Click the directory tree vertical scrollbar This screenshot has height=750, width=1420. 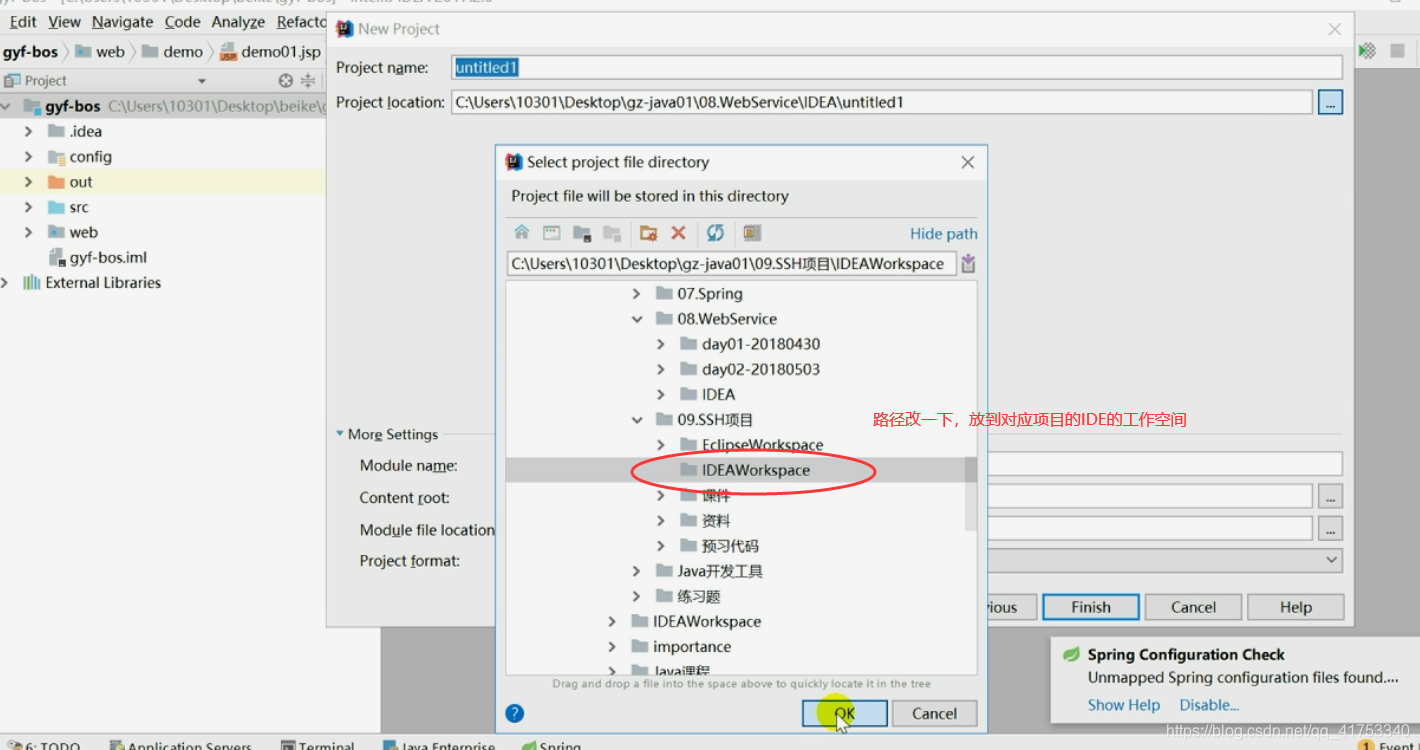(x=970, y=494)
